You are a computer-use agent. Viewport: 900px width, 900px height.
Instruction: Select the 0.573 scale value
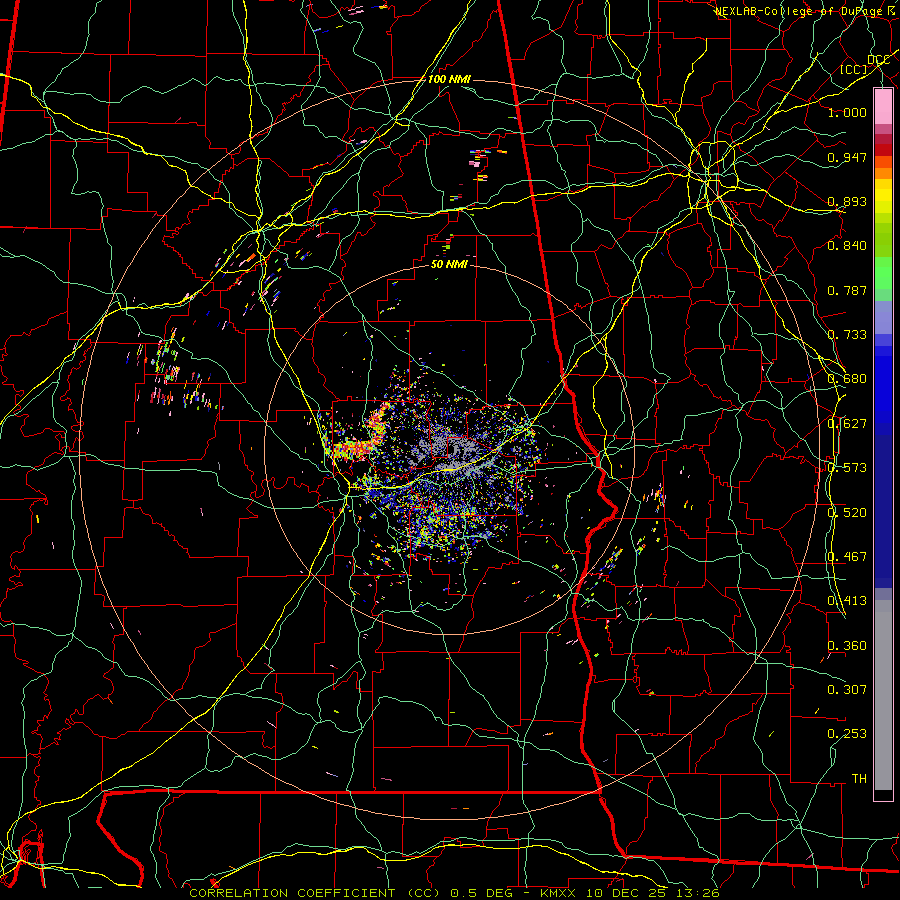point(847,468)
